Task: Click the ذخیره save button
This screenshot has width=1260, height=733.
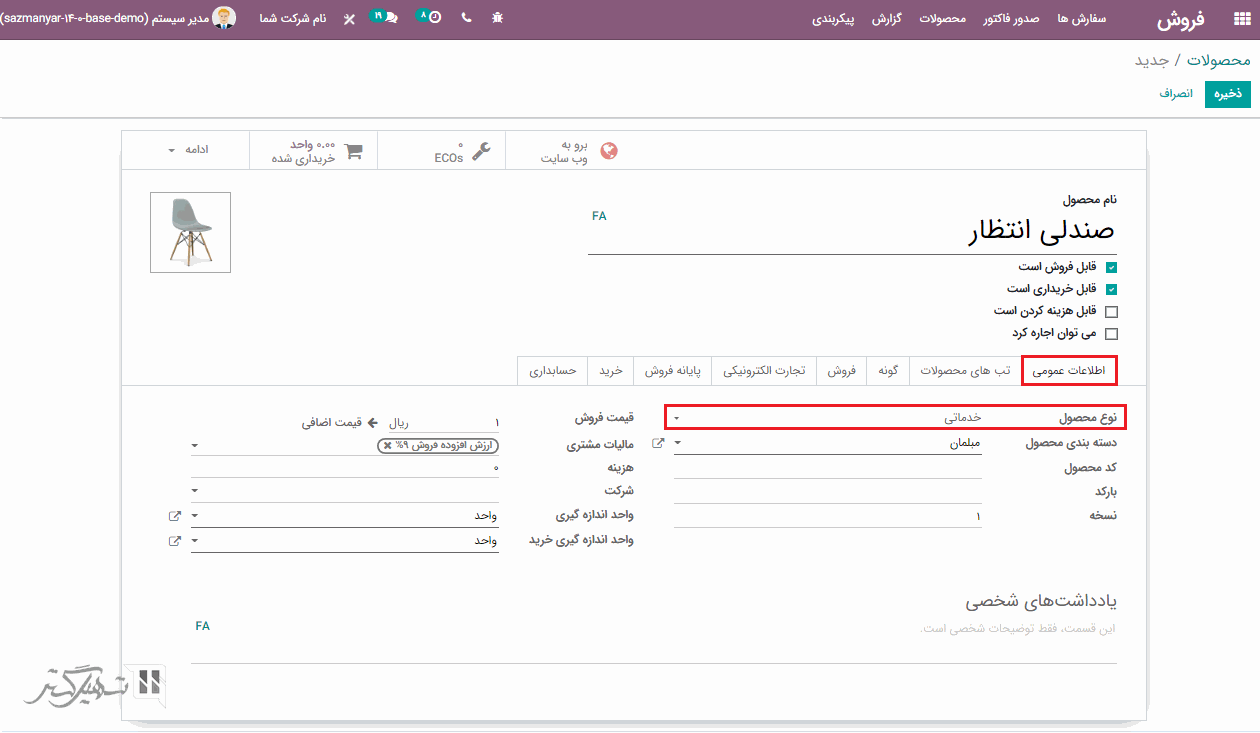Action: pyautogui.click(x=1227, y=94)
